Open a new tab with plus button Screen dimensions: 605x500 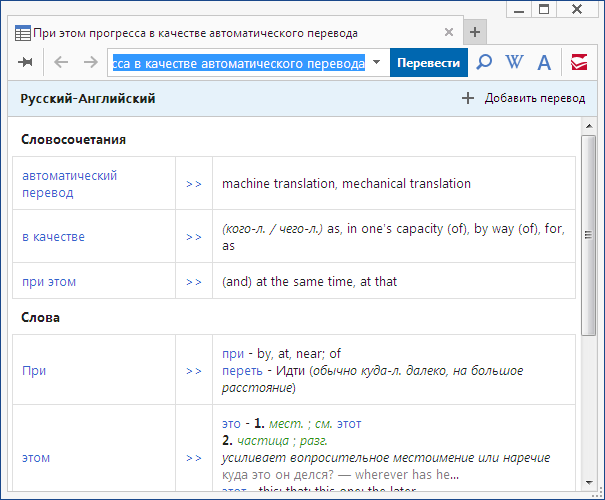475,32
